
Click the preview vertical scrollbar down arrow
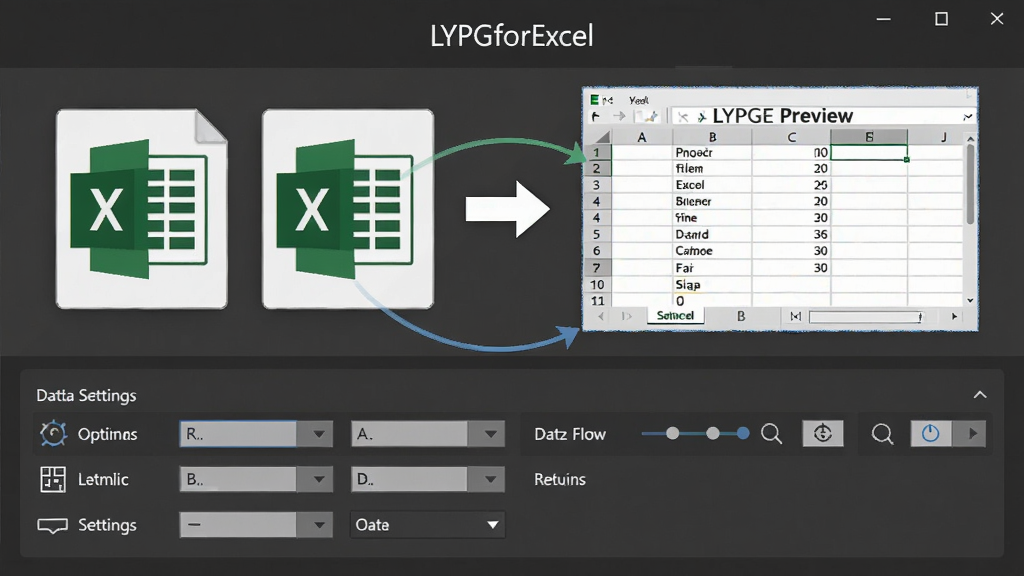click(x=970, y=300)
